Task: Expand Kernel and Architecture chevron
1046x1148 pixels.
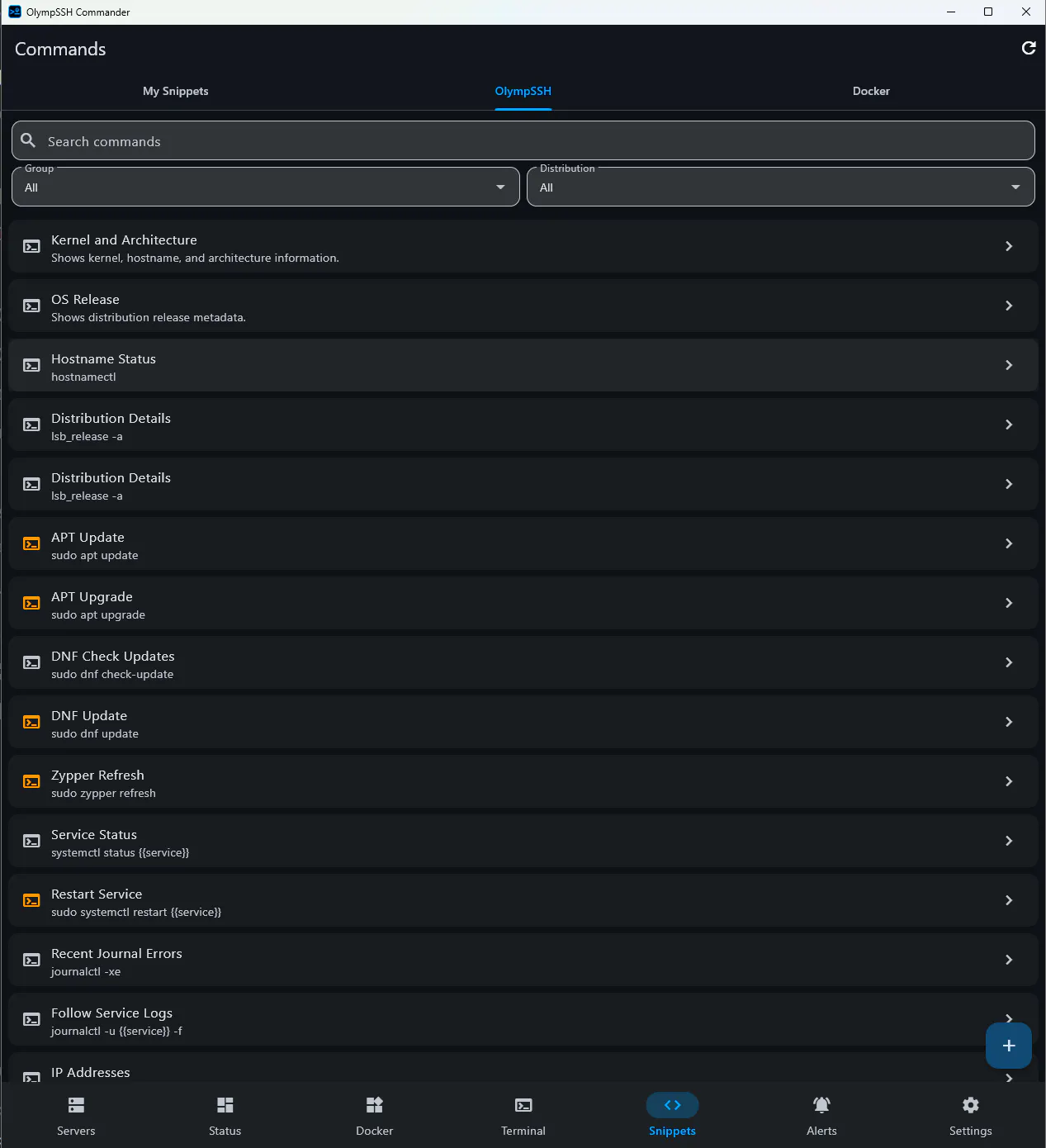Action: click(1009, 246)
